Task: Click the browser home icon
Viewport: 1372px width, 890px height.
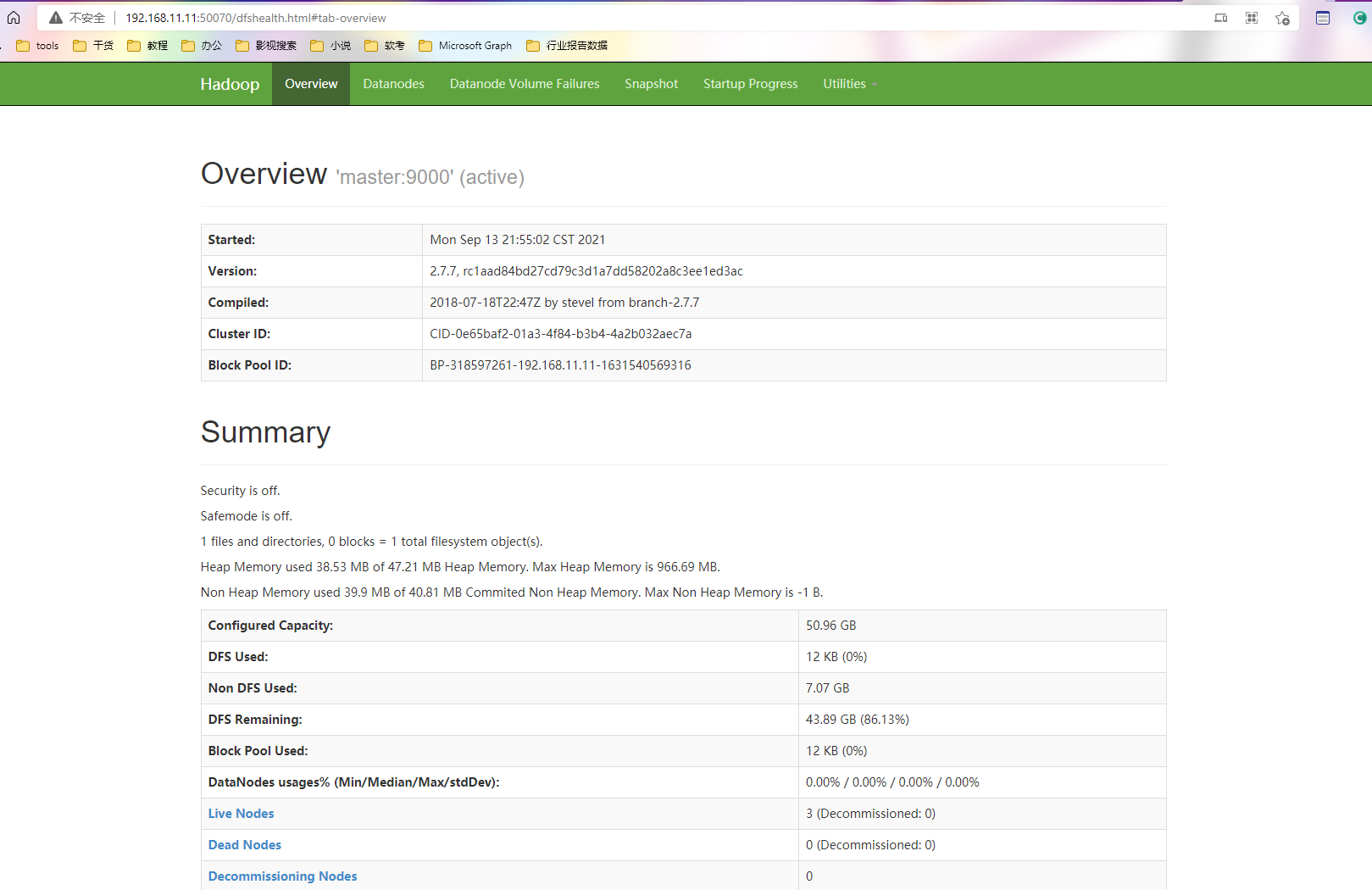Action: 14,17
